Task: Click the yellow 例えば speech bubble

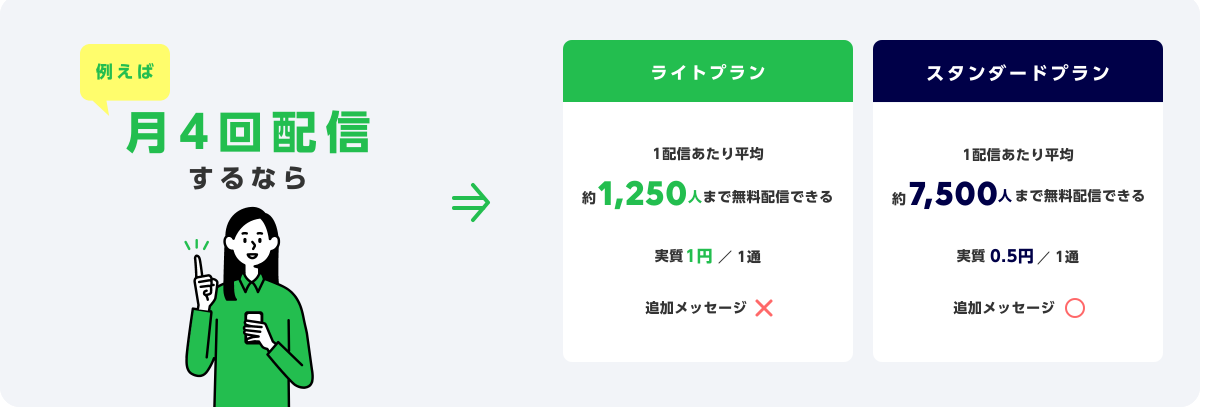Action: tap(125, 77)
